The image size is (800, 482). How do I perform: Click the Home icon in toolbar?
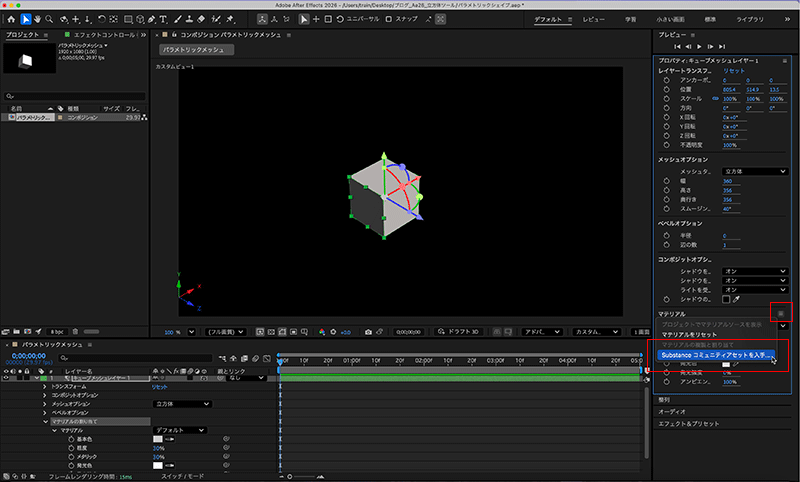[x=11, y=18]
